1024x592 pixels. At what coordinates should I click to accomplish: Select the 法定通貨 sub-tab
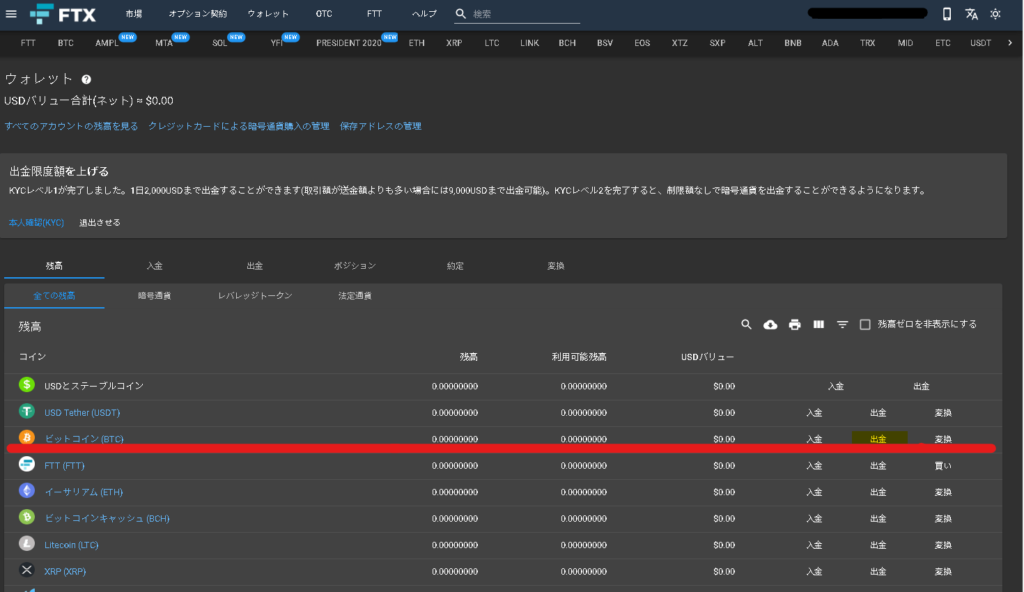click(355, 296)
